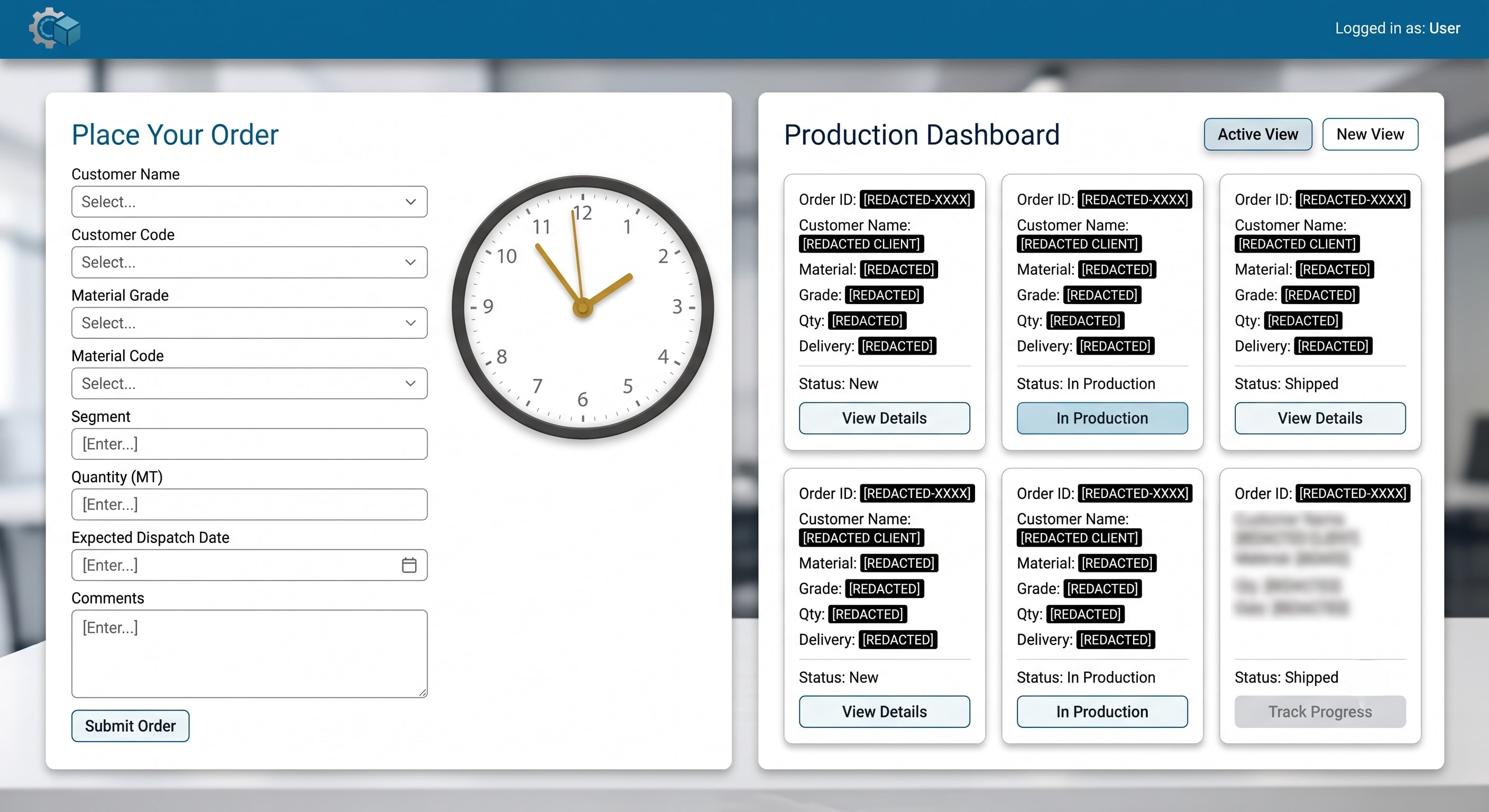The width and height of the screenshot is (1489, 812).
Task: Click the Order ID value on top left card
Action: tap(917, 199)
